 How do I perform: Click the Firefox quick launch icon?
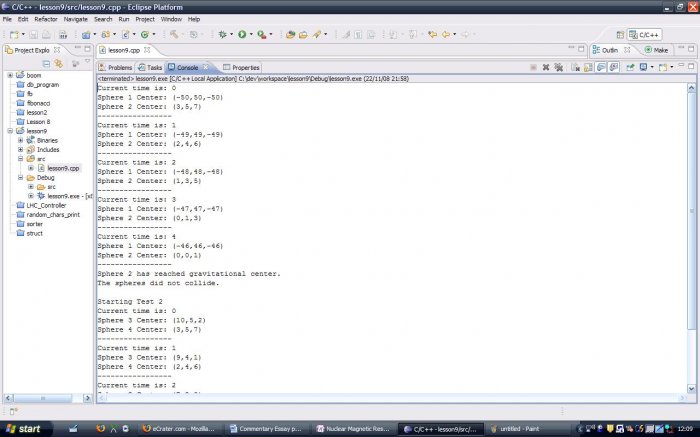[x=100, y=429]
